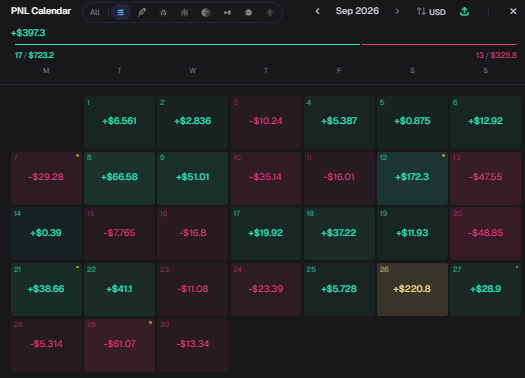Go to previous month arrow
This screenshot has width=525, height=378.
point(318,11)
